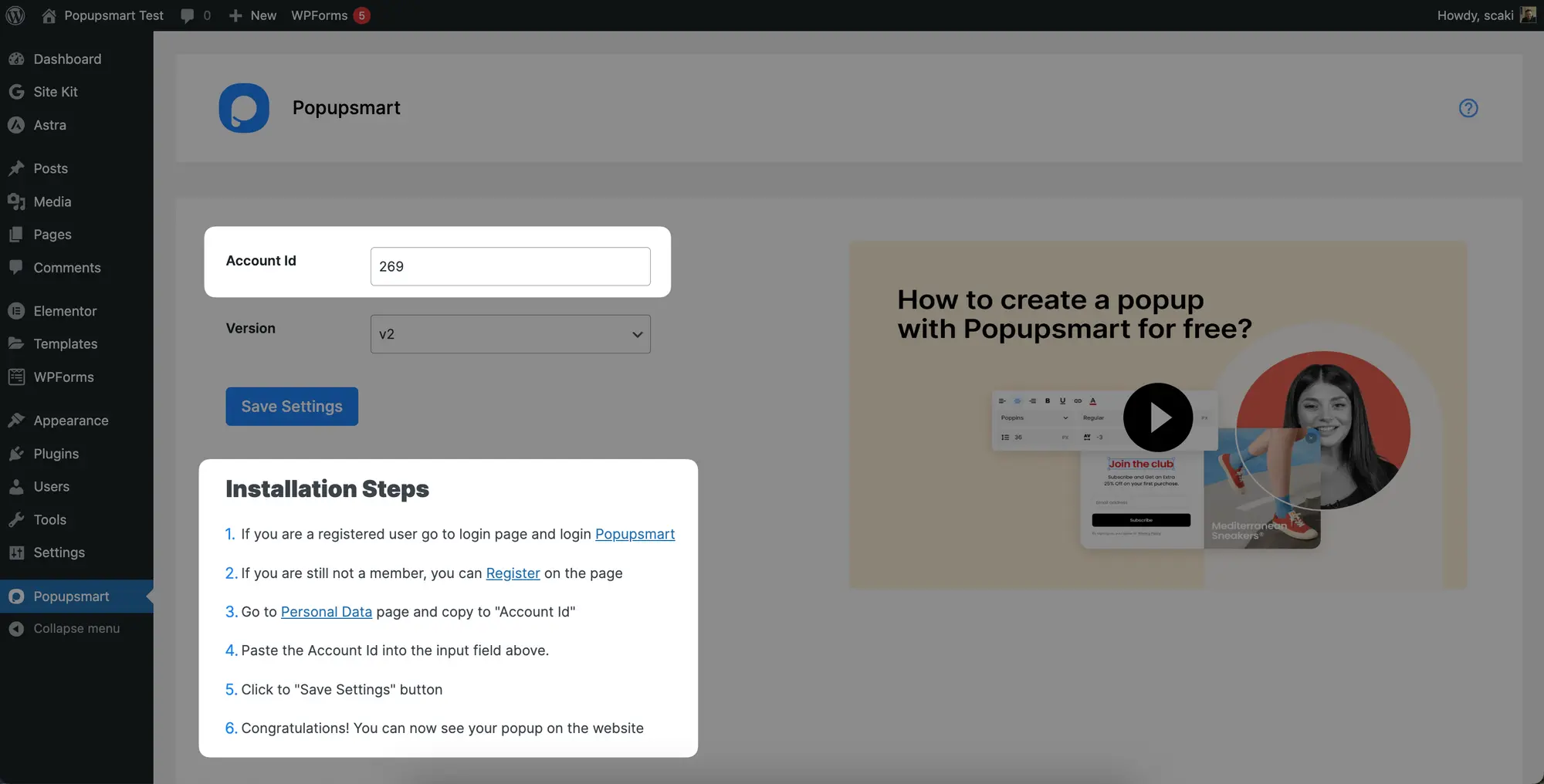Viewport: 1544px width, 784px height.
Task: Click the Pages icon in sidebar
Action: pos(16,235)
